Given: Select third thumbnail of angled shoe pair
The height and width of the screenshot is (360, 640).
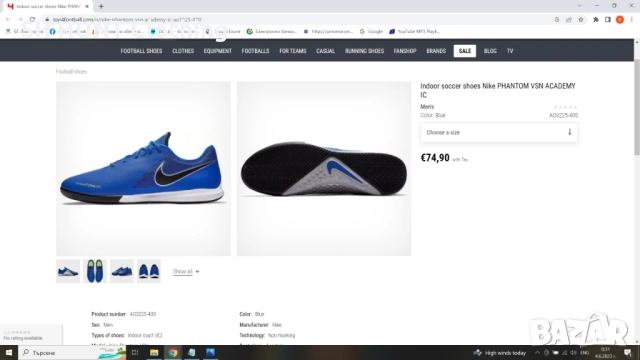Looking at the screenshot, I should 122,271.
